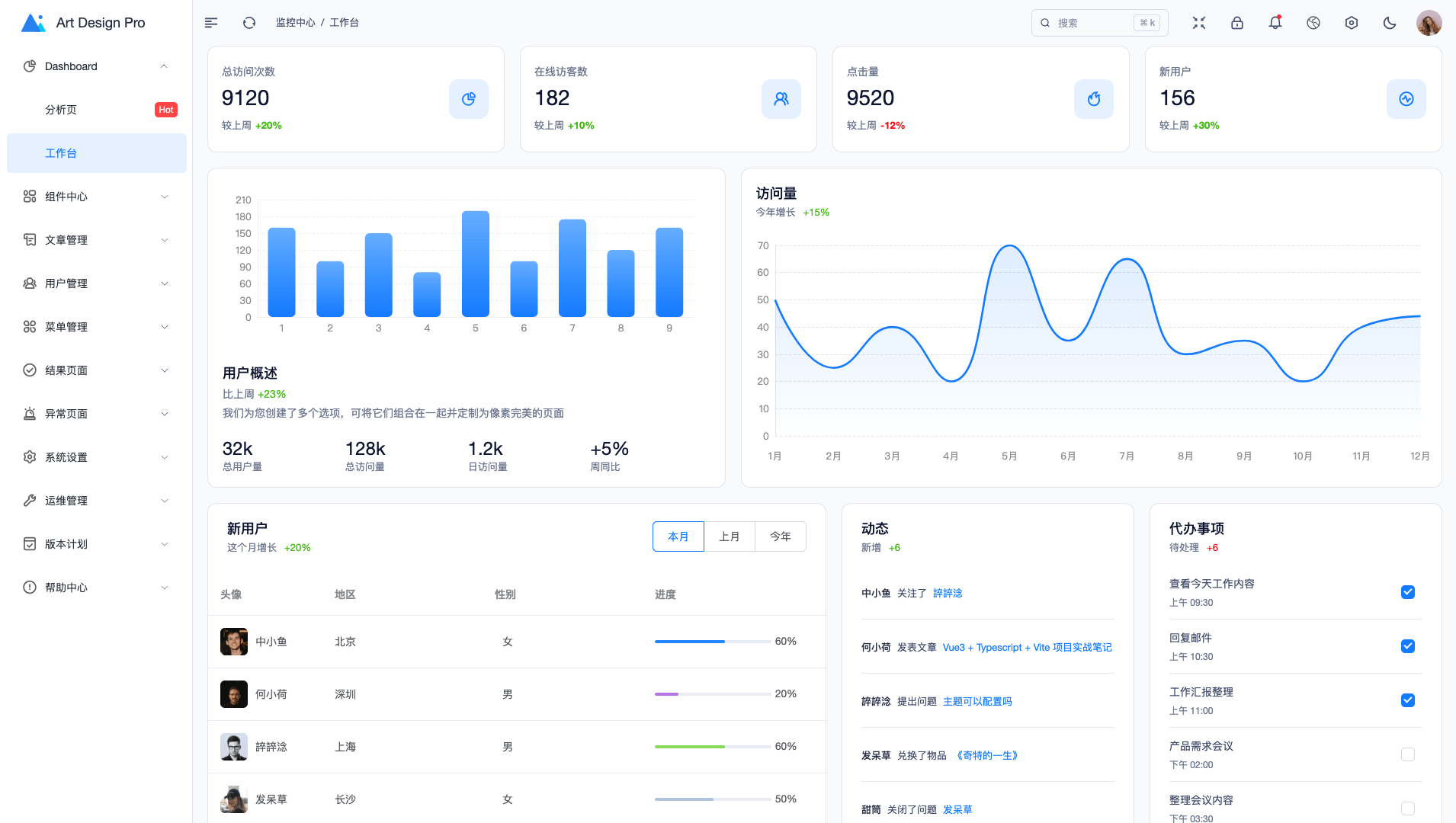Open the Vue3 project article link

1026,647
